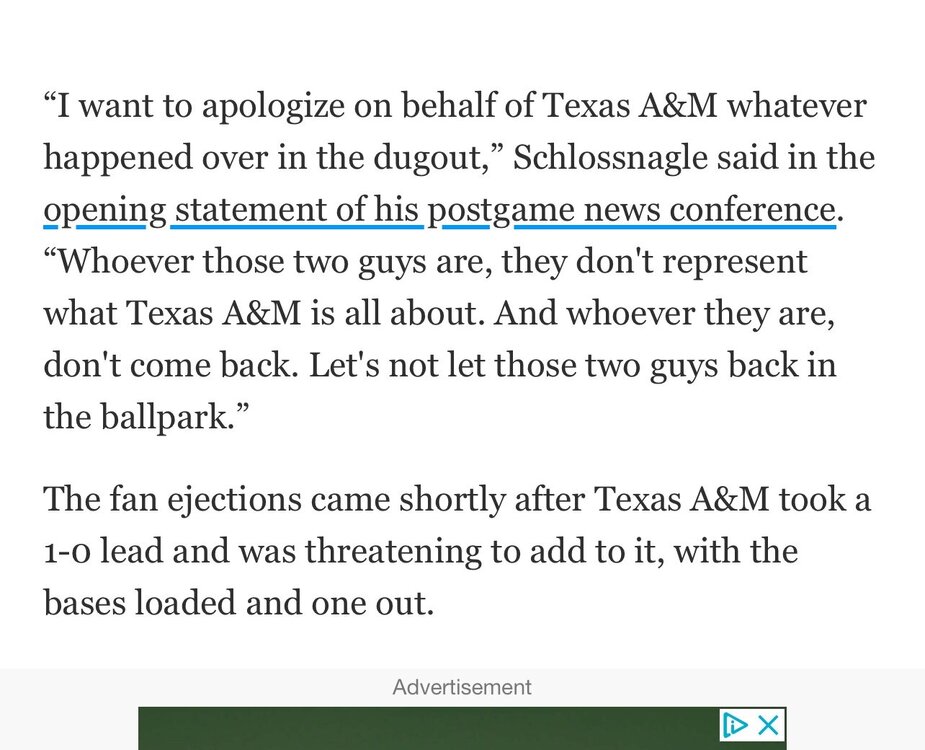Click the phrase "they don't represent"
The width and height of the screenshot is (925, 750).
click(654, 262)
